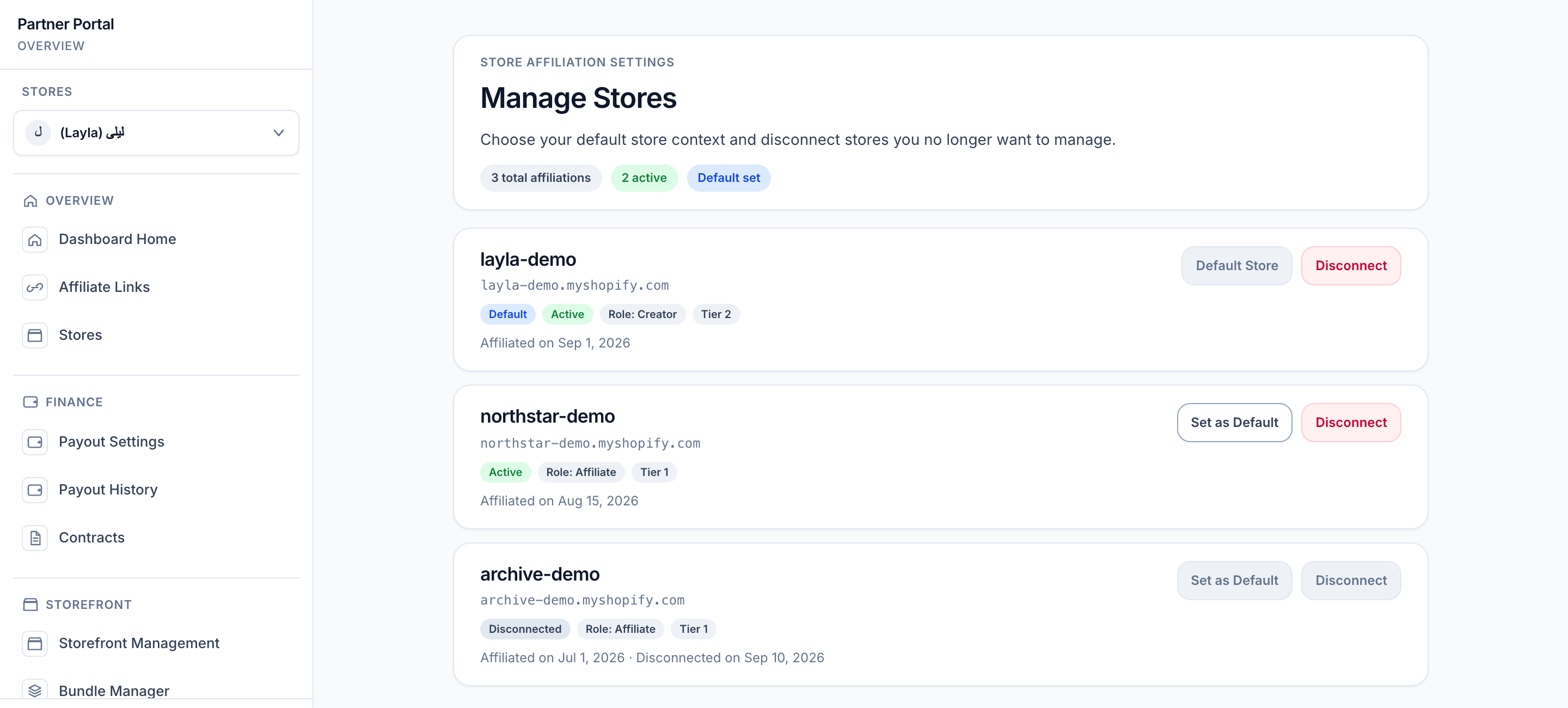The height and width of the screenshot is (708, 1568).
Task: Click the STORE AFFILIATION SETTINGS label
Action: pyautogui.click(x=577, y=63)
